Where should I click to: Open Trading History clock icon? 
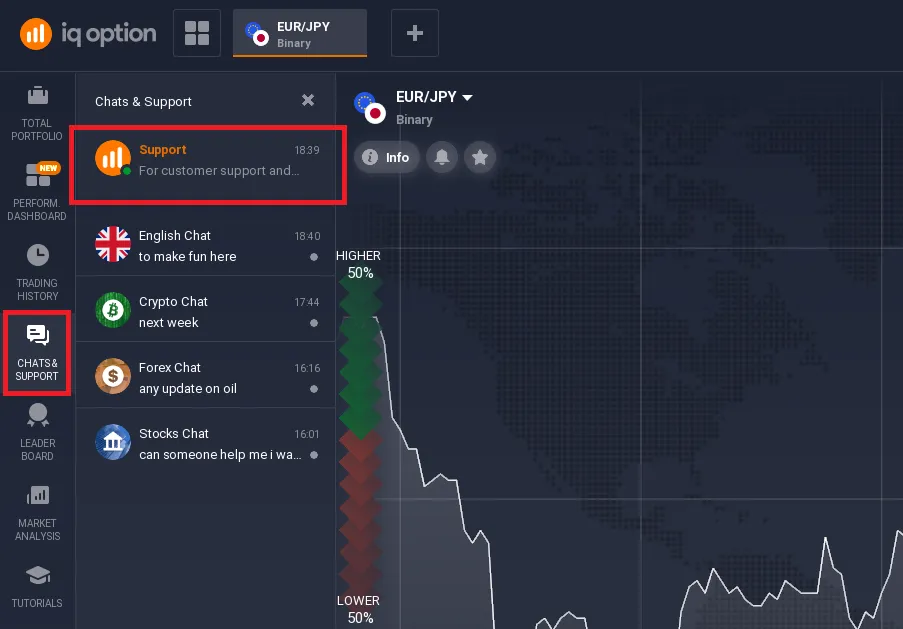pos(37,256)
